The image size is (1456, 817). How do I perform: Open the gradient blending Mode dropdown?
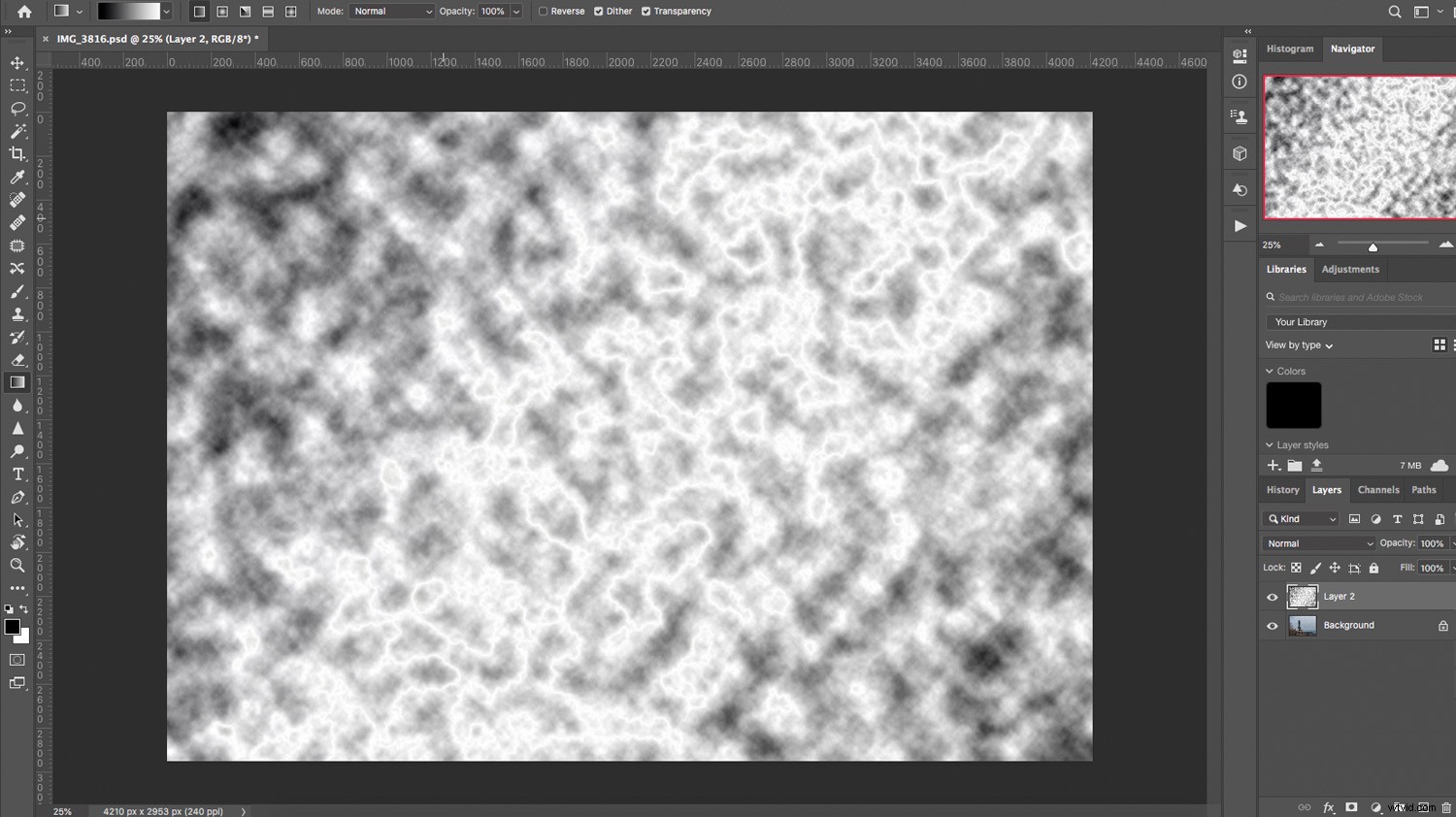point(391,11)
